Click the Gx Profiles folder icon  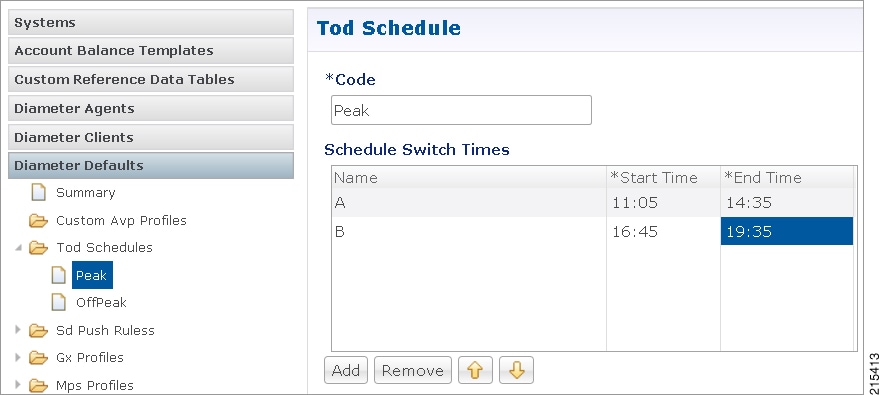click(x=38, y=357)
